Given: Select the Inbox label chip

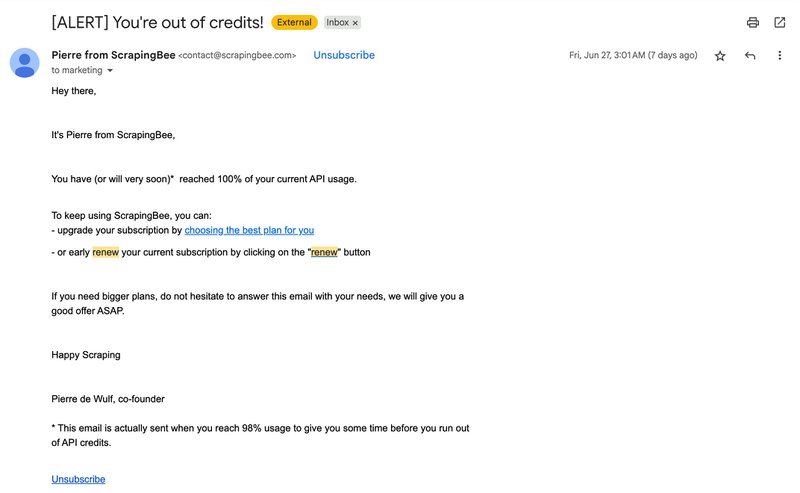Looking at the screenshot, I should tap(336, 22).
